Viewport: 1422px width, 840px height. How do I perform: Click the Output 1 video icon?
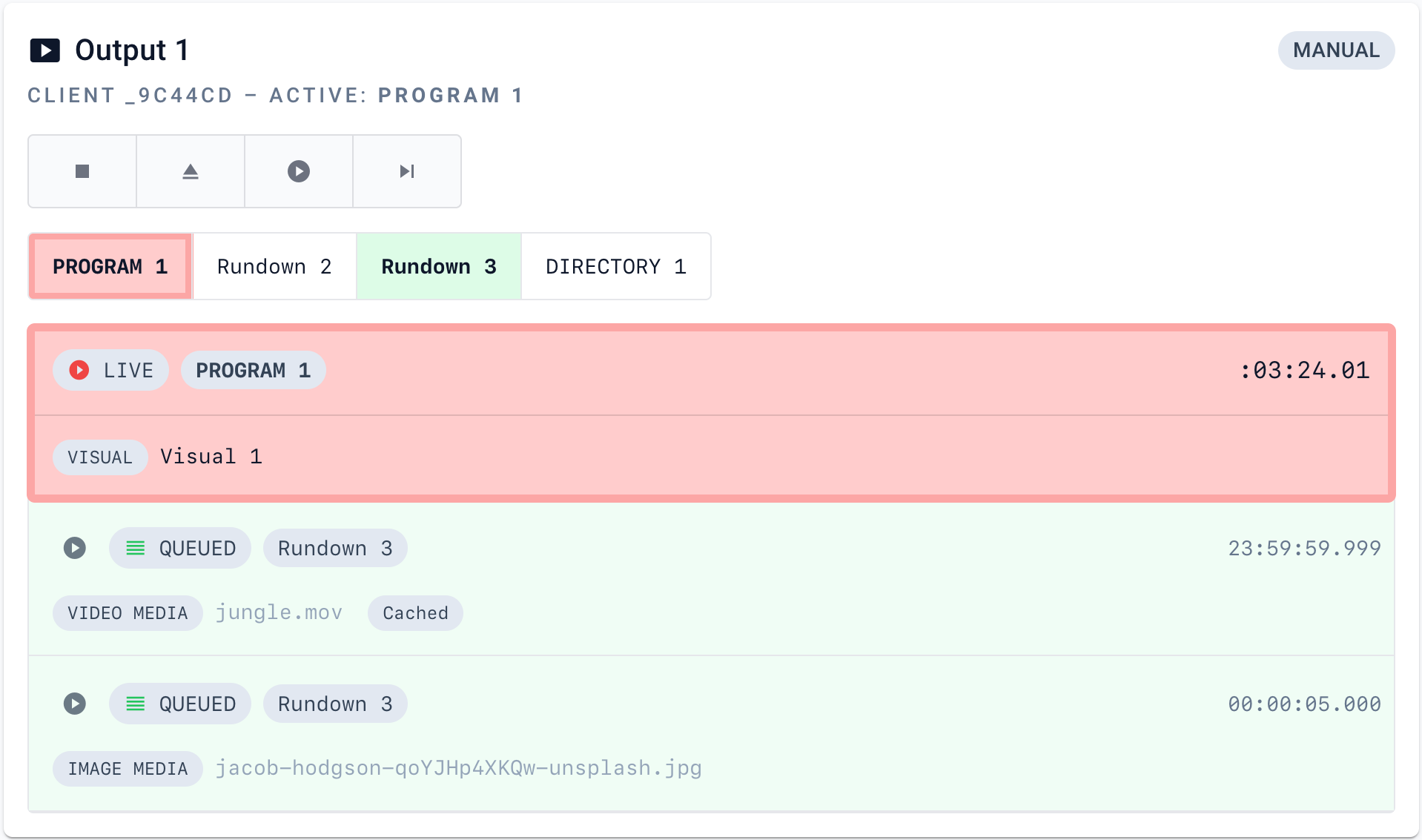pyautogui.click(x=44, y=50)
